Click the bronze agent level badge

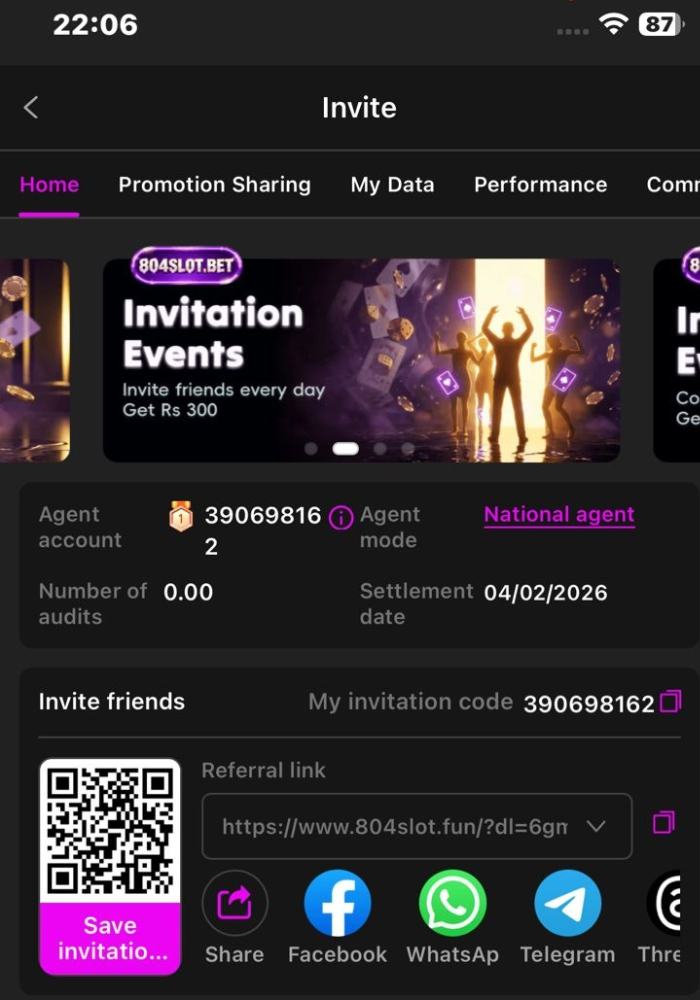(181, 516)
